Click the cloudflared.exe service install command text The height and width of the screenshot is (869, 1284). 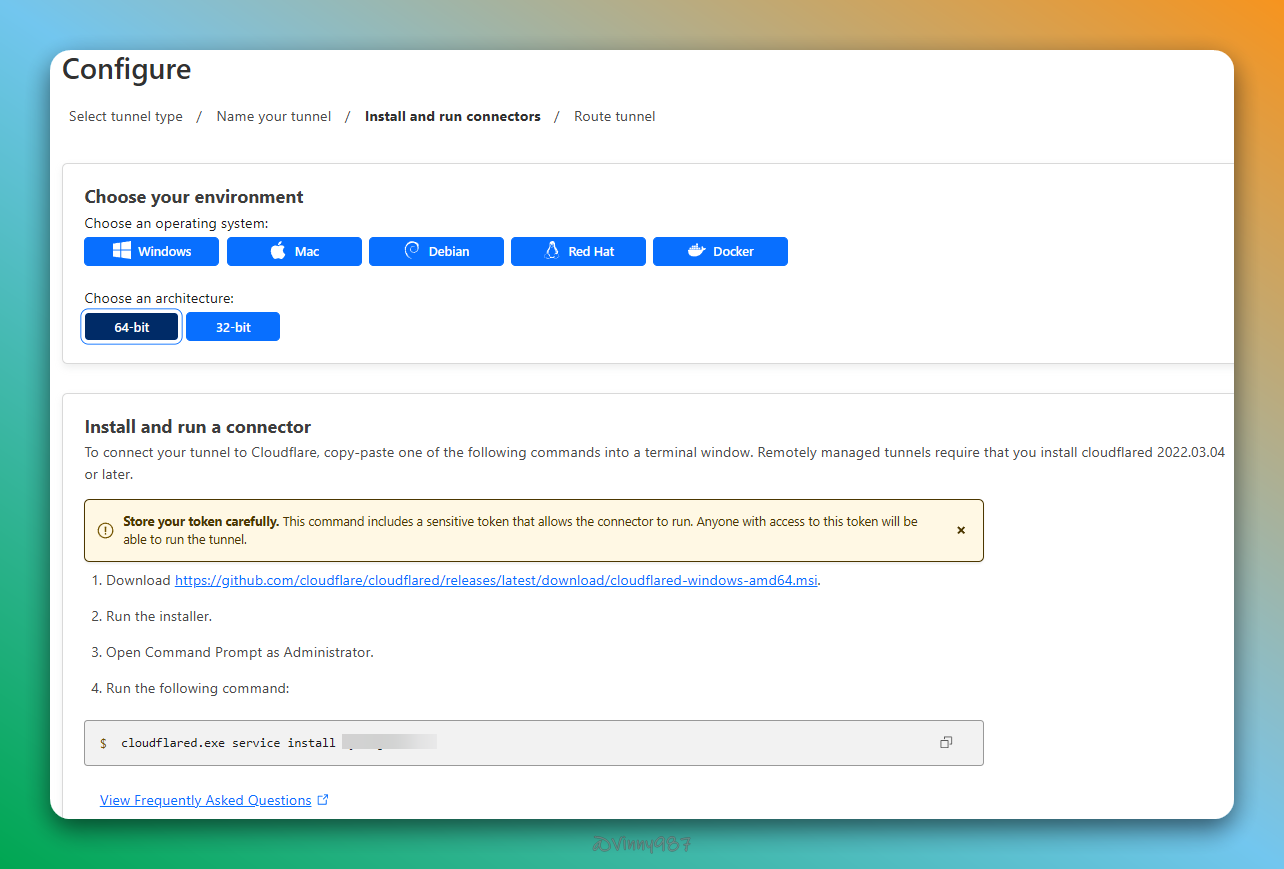[228, 743]
